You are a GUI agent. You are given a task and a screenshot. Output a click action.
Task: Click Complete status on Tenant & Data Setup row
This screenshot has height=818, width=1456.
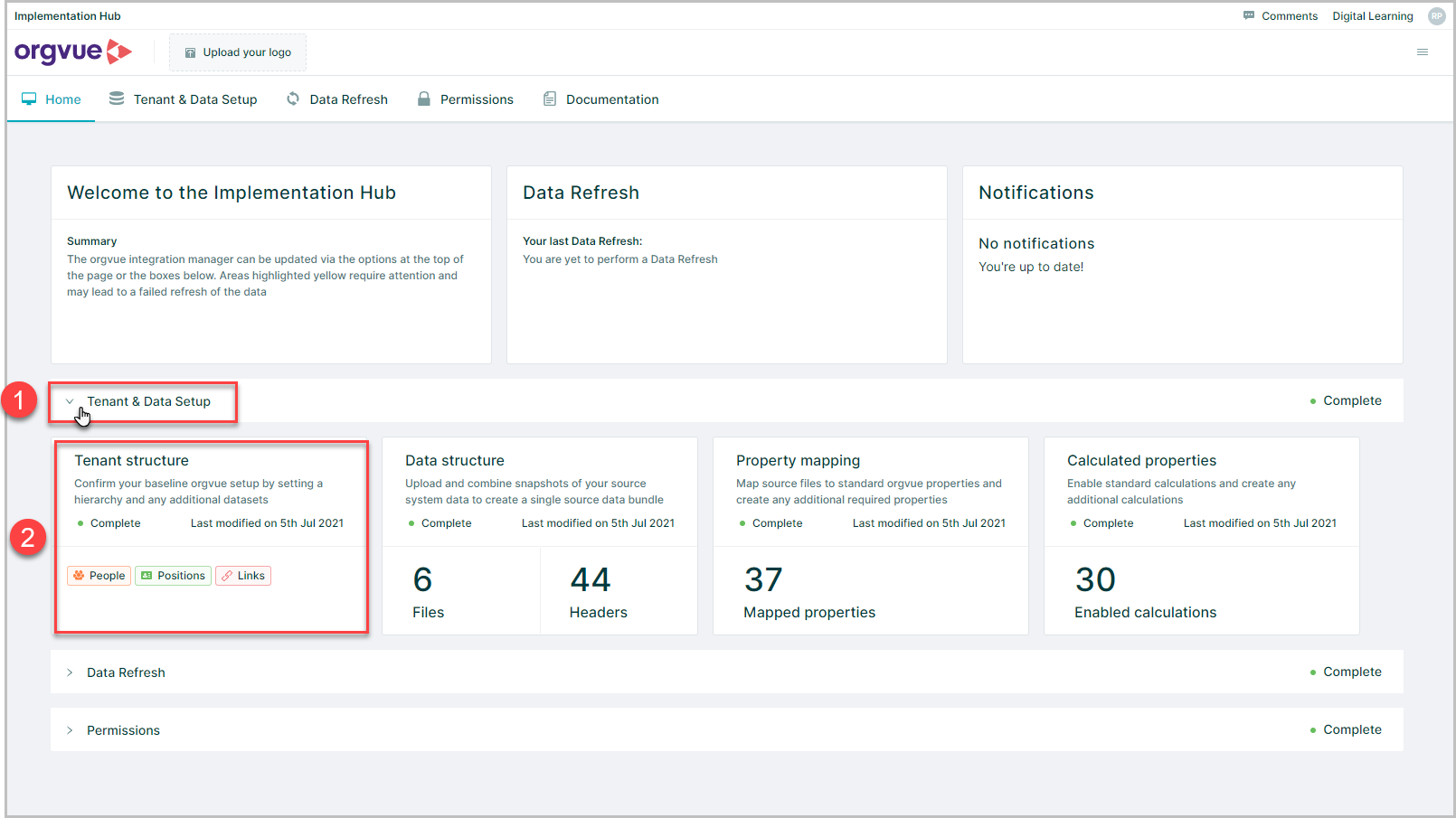tap(1346, 400)
